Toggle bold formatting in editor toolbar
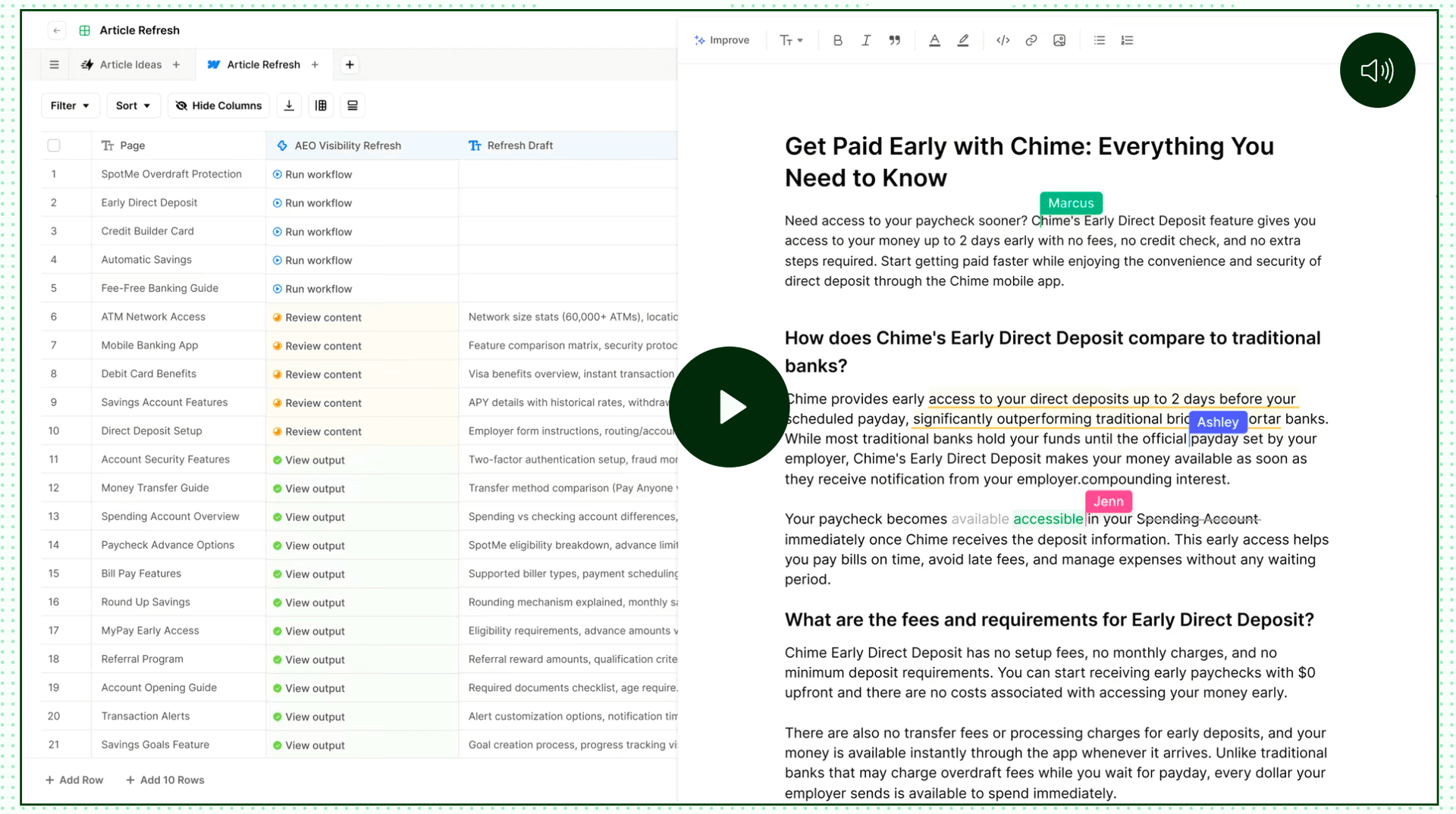This screenshot has width=1456, height=814. [838, 40]
